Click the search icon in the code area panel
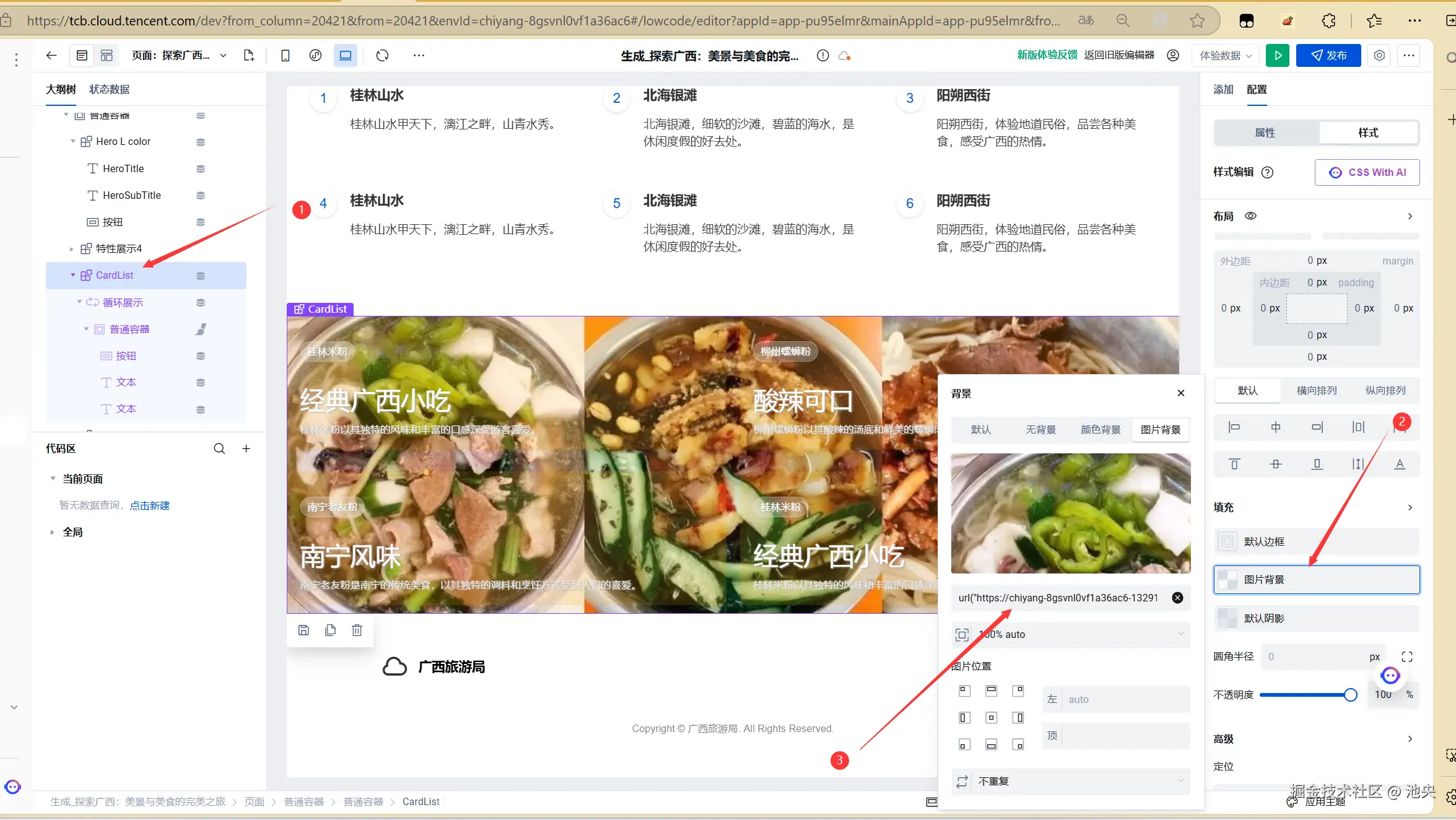The width and height of the screenshot is (1456, 820). (219, 448)
